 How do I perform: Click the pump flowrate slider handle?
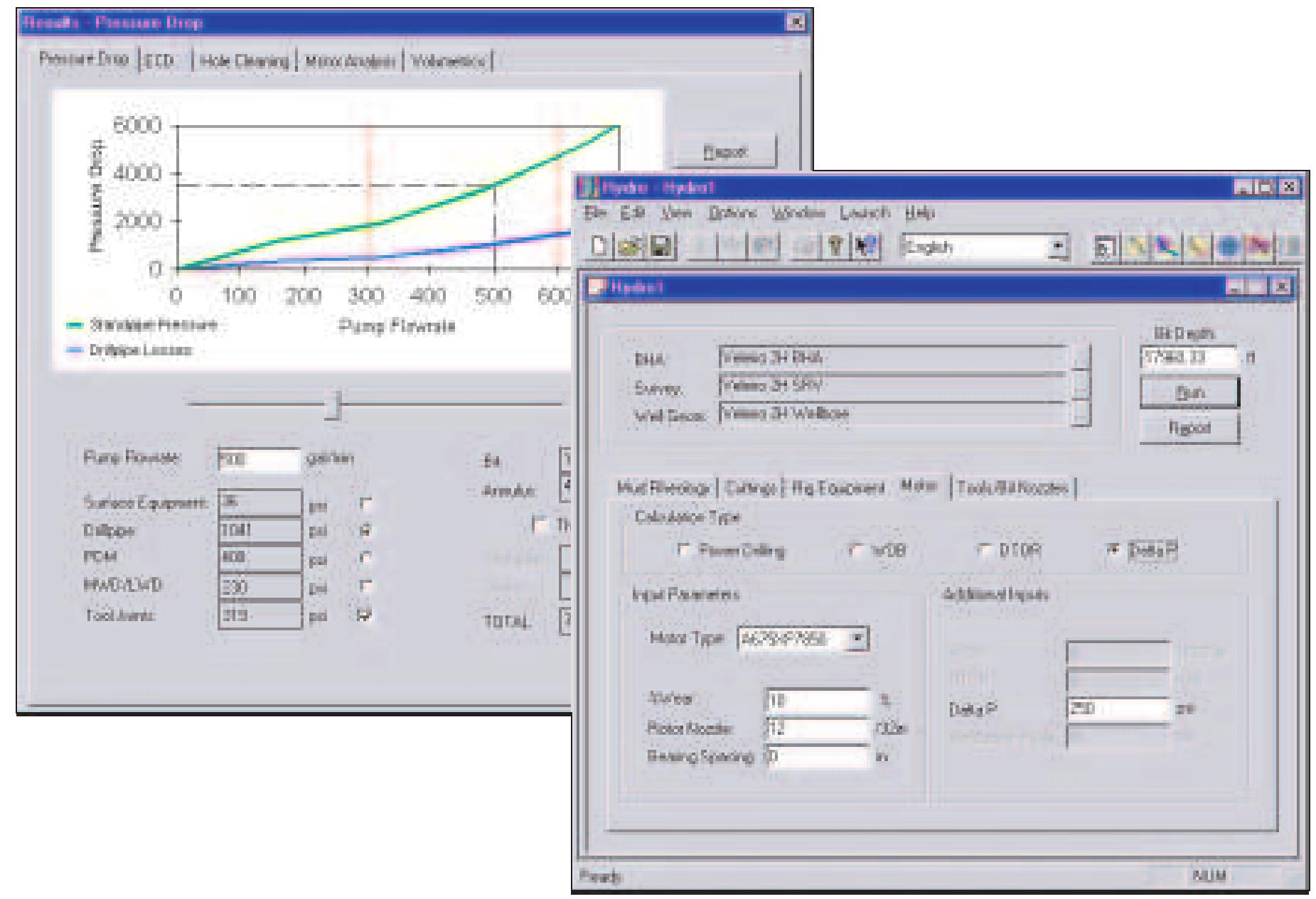333,405
